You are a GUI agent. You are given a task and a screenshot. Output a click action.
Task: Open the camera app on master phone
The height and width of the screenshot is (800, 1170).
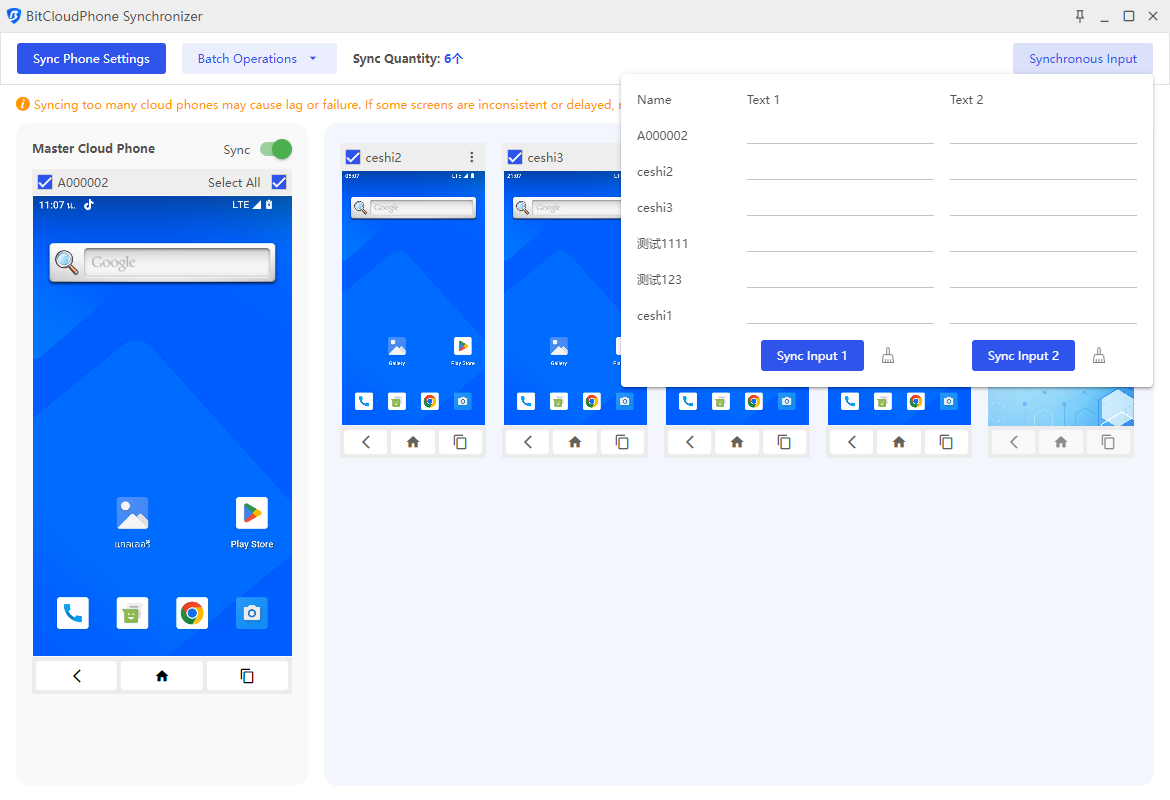click(252, 613)
